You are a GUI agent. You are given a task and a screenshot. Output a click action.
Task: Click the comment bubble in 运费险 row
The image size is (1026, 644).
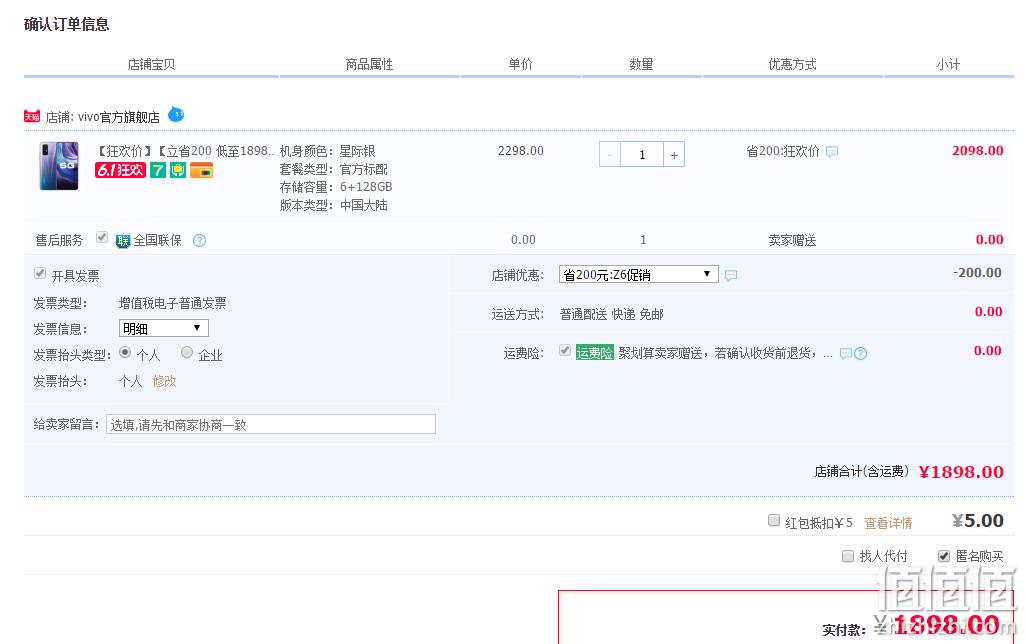[x=845, y=353]
